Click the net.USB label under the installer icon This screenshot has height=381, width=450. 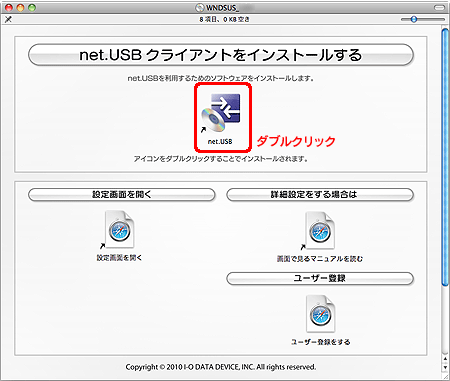220,141
